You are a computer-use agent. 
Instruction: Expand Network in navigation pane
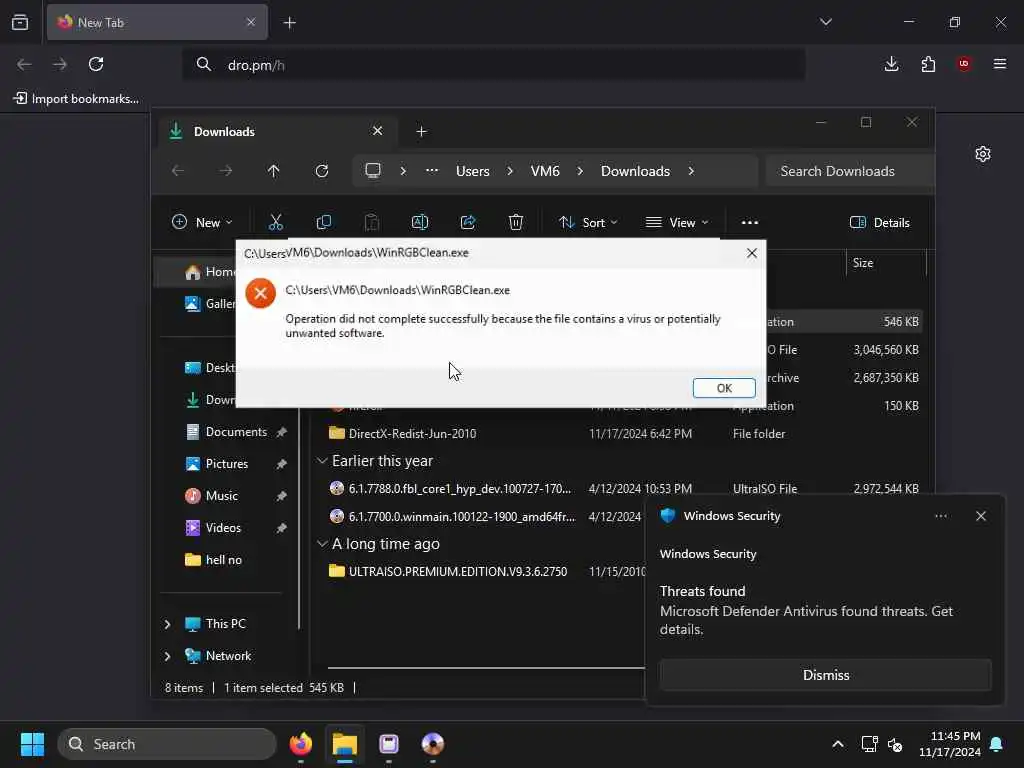point(167,656)
